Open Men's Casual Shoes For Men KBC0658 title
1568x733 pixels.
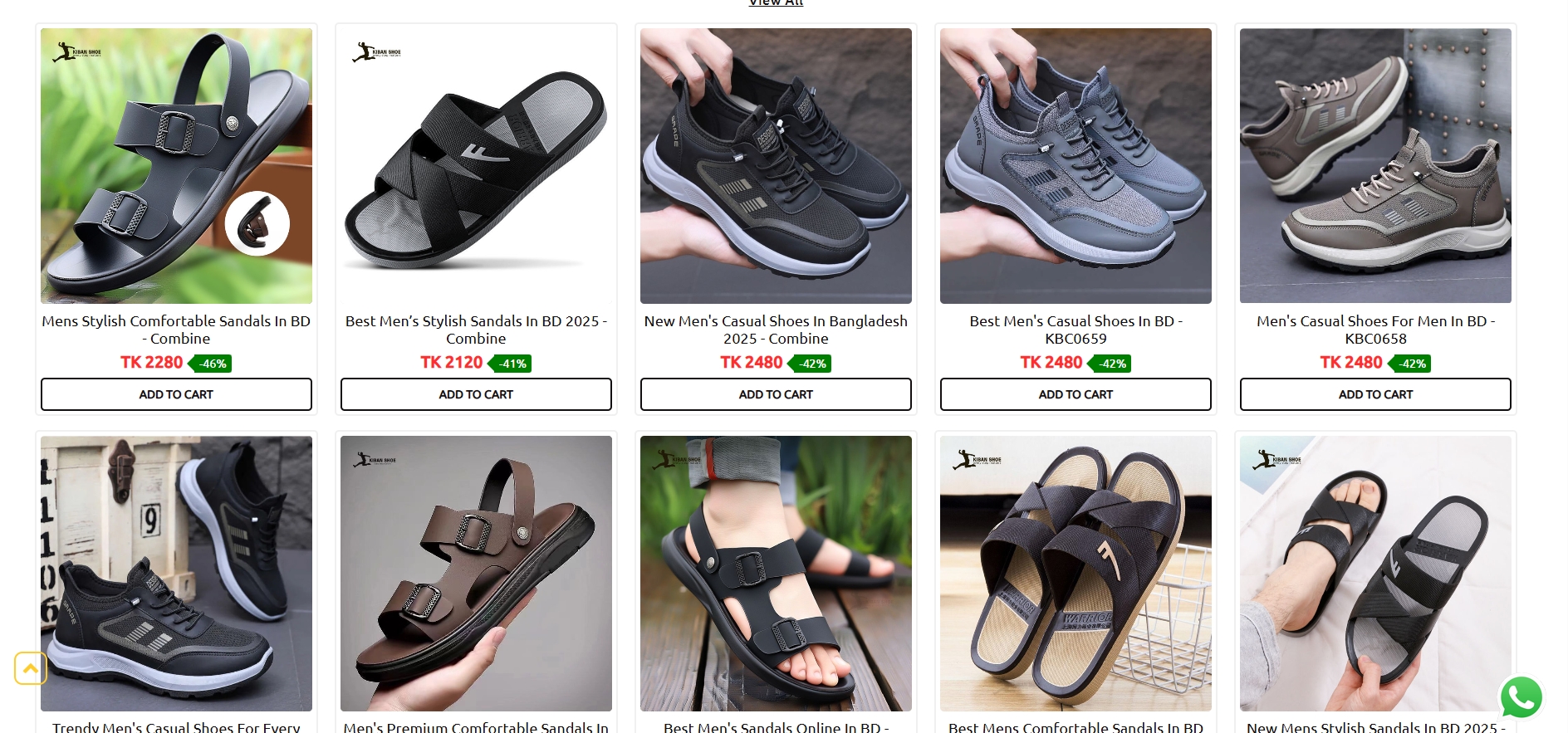pos(1375,330)
